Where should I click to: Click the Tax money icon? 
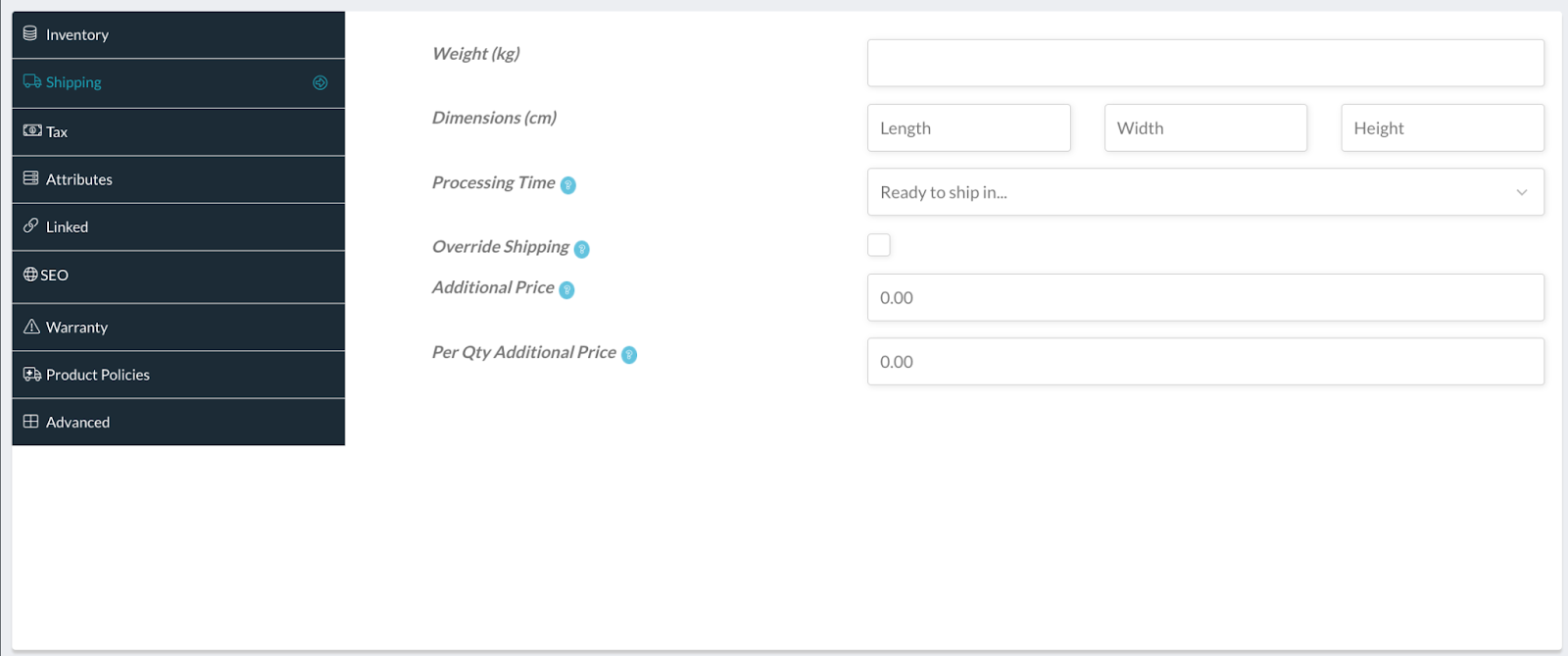tap(32, 130)
